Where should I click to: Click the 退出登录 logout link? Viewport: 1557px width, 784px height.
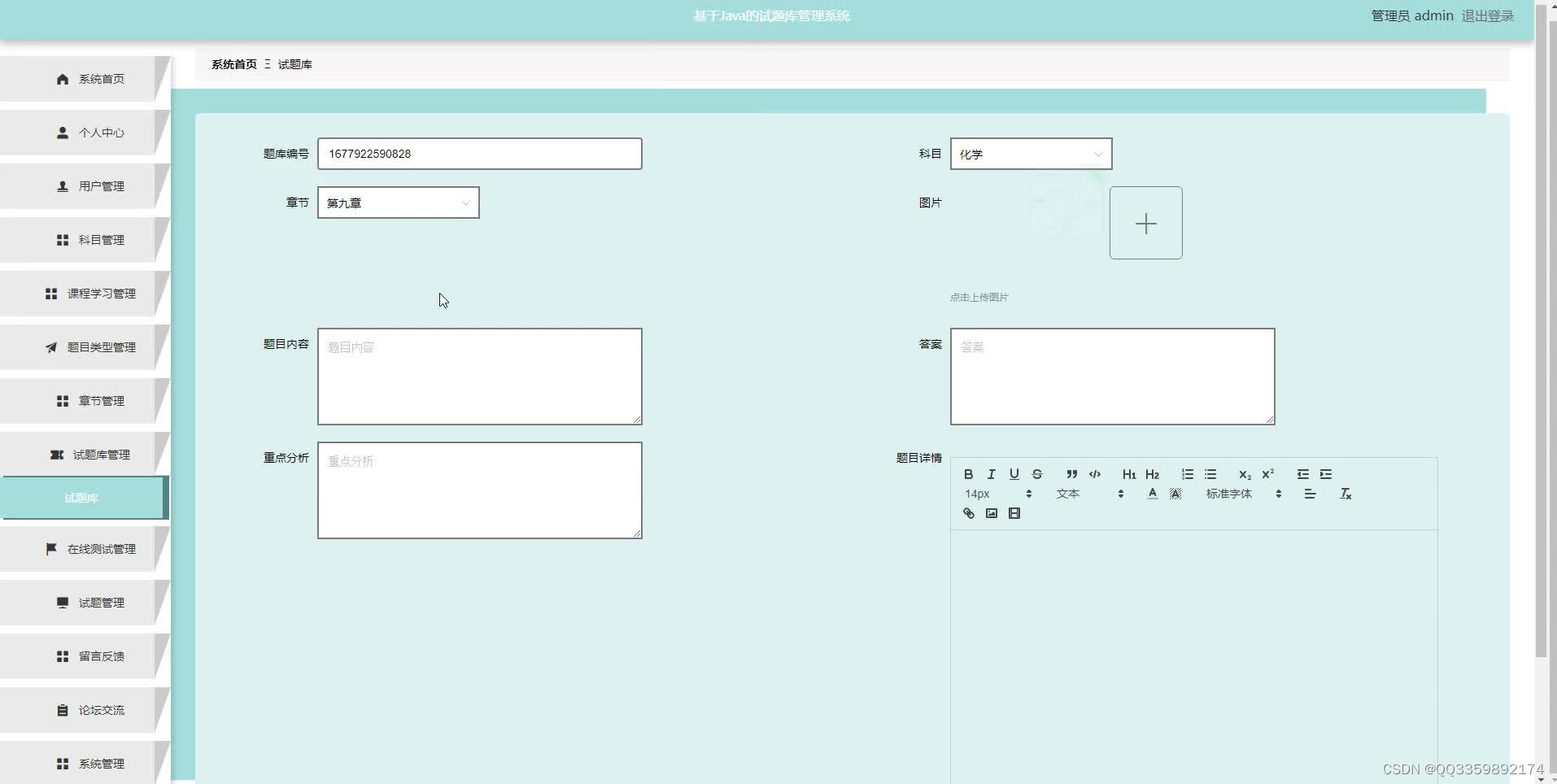tap(1487, 15)
